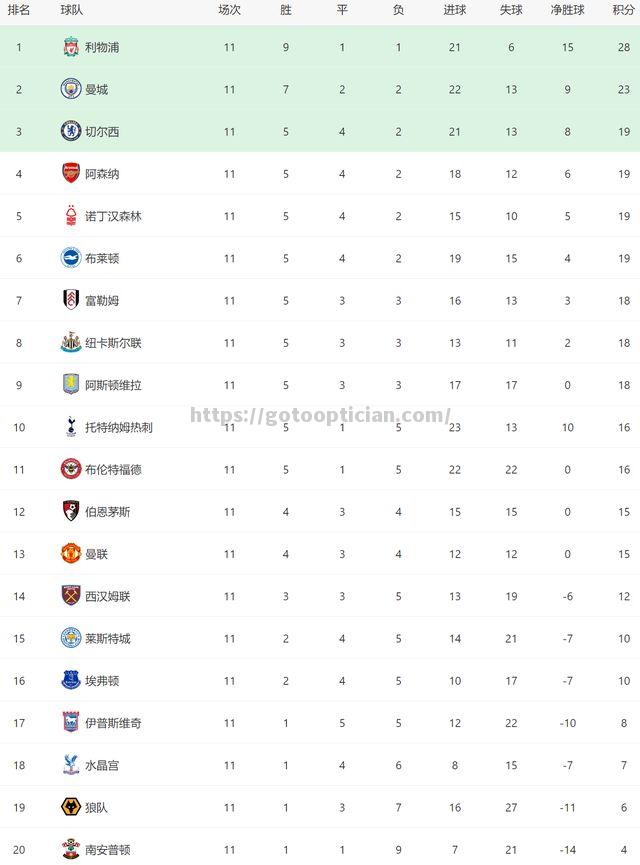Select the Brighton seagull badge
This screenshot has width=640, height=865.
pyautogui.click(x=71, y=258)
